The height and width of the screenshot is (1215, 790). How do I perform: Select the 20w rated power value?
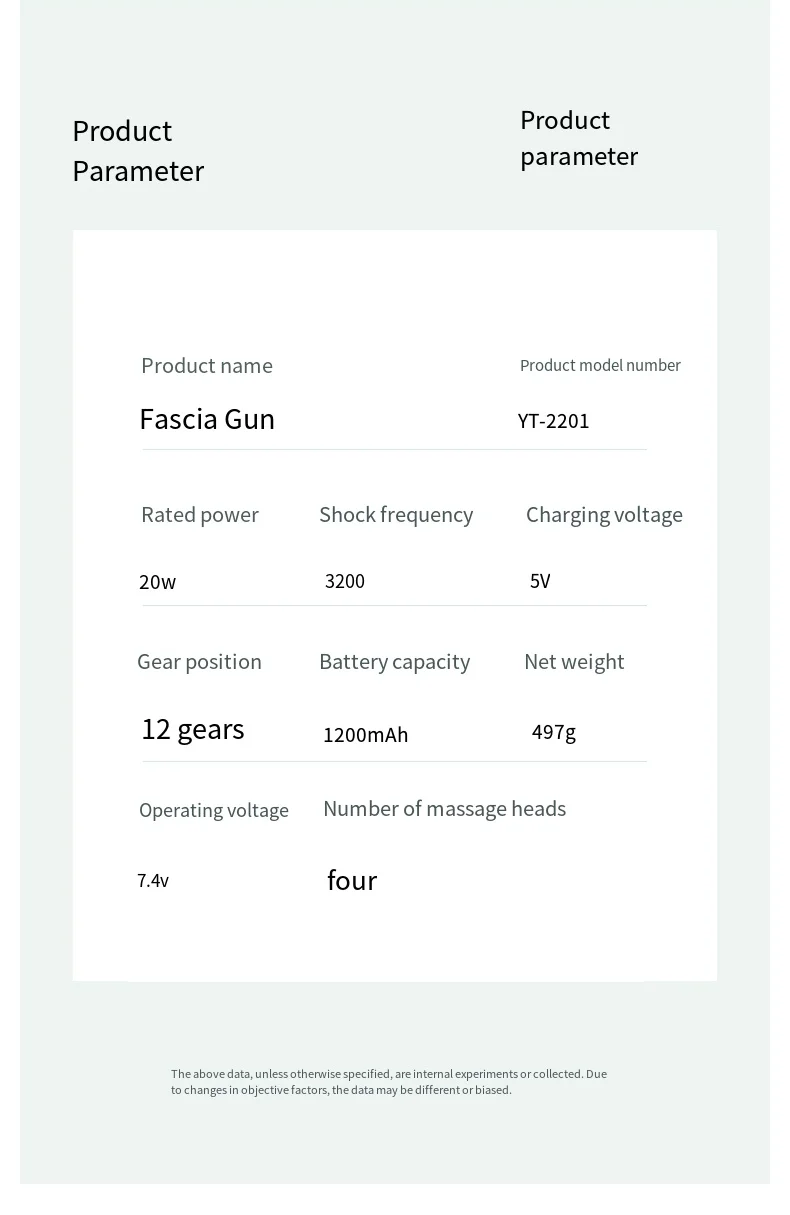coord(158,582)
